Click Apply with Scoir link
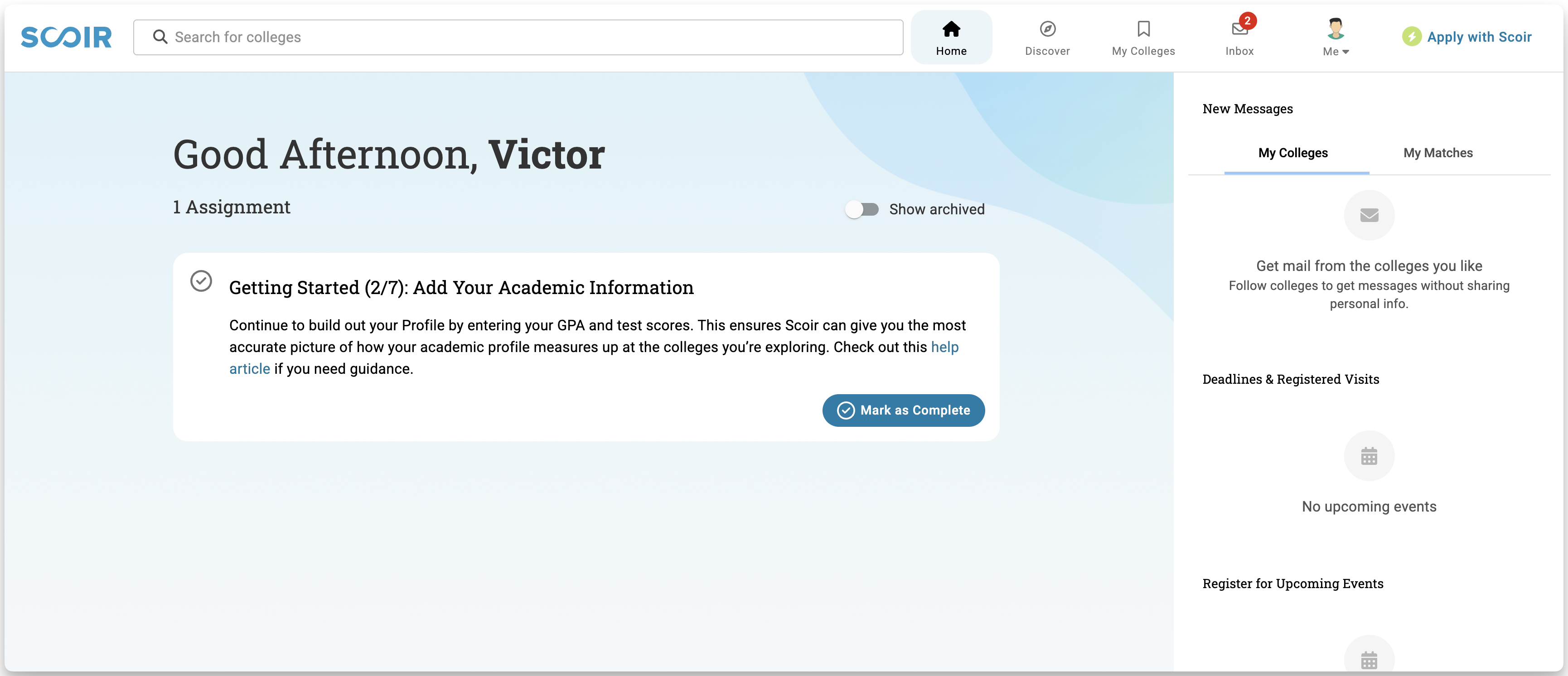Viewport: 1568px width, 676px height. 1479,37
